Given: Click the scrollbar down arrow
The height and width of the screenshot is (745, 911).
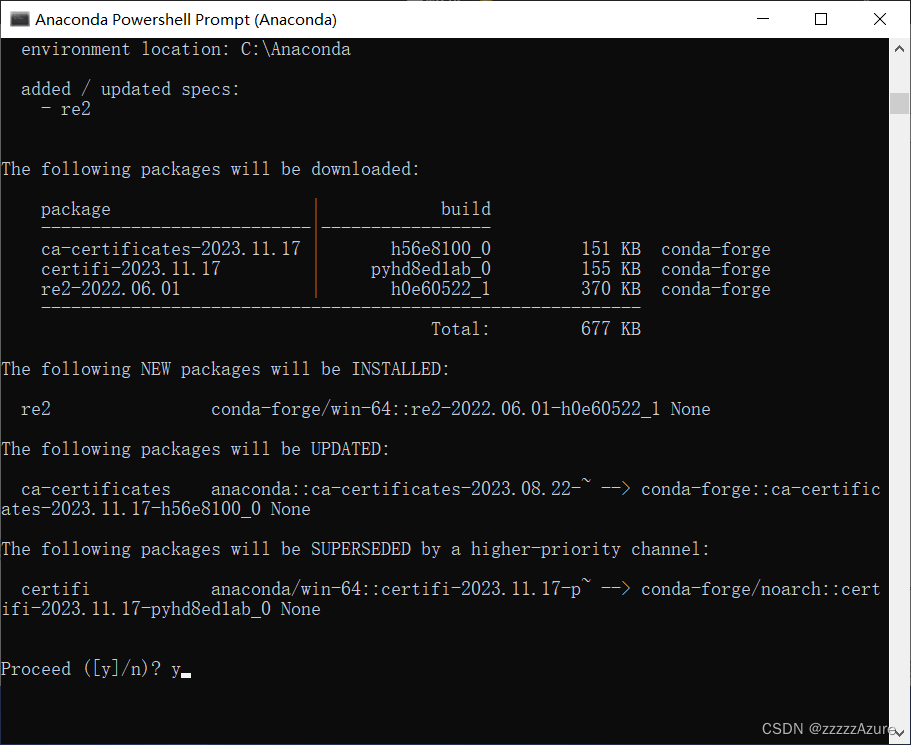Looking at the screenshot, I should click(x=899, y=731).
